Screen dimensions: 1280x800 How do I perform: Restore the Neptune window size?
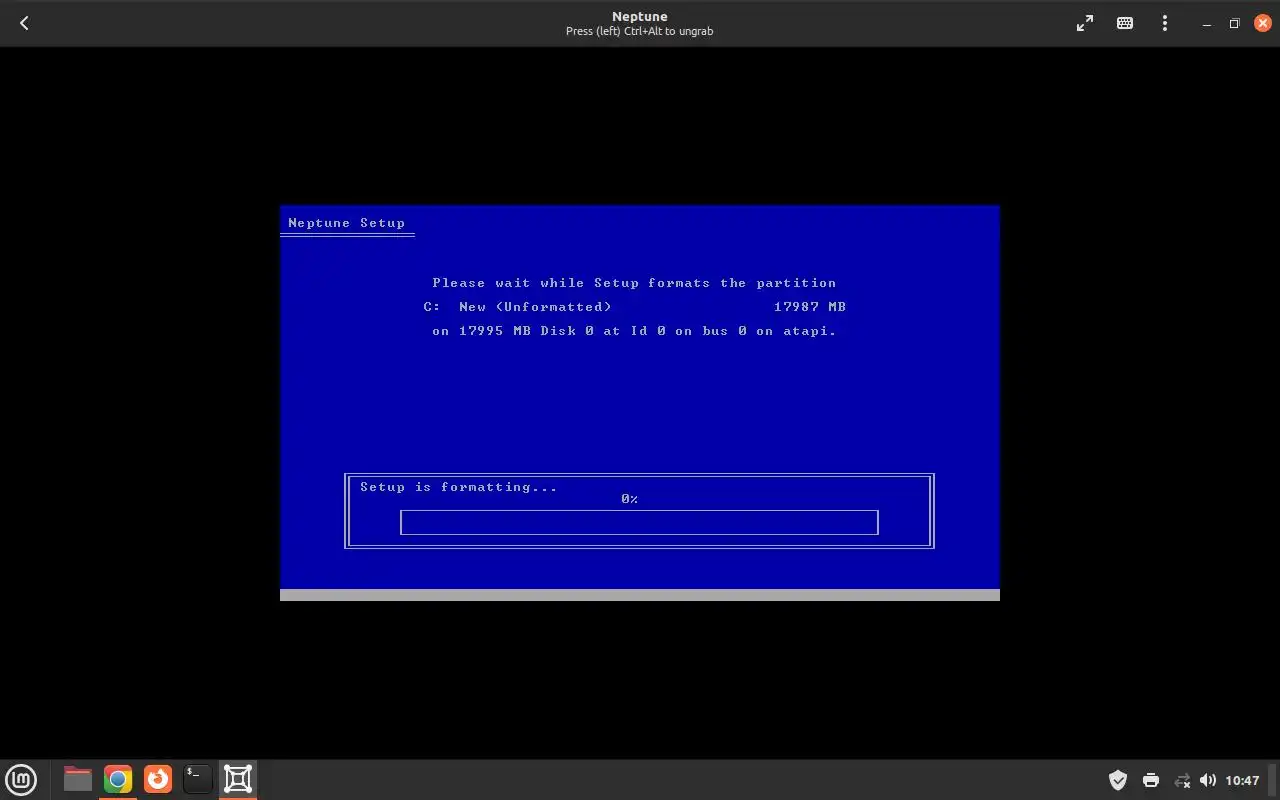coord(1234,23)
